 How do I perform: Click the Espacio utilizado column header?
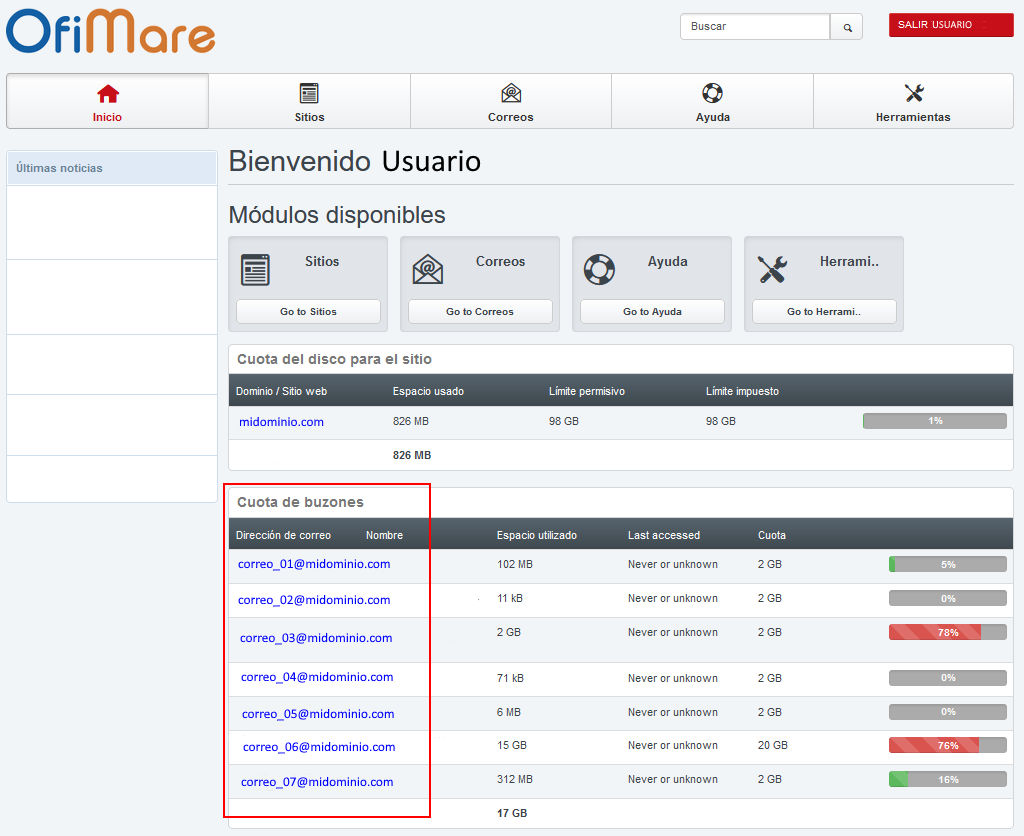click(537, 536)
